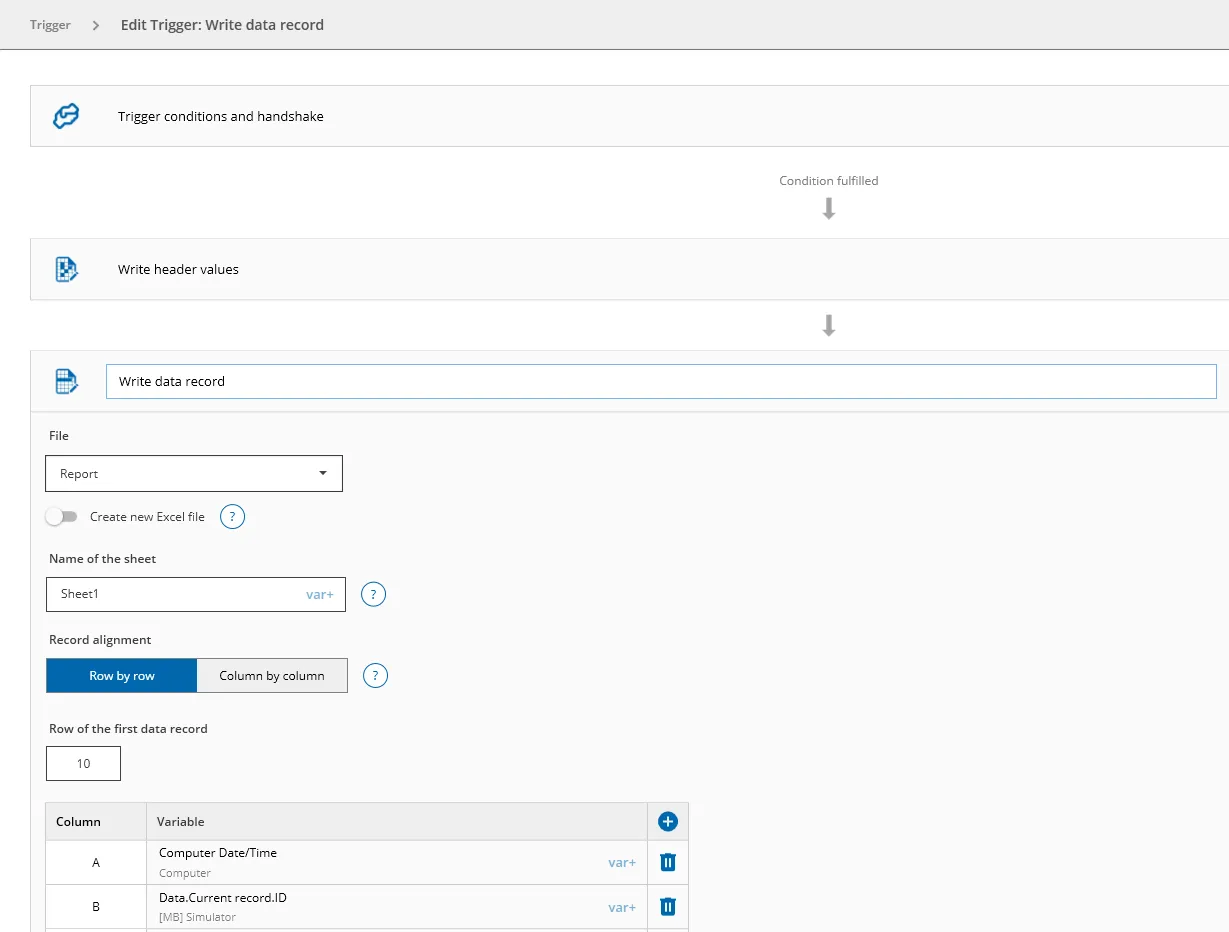This screenshot has height=932, width=1229.
Task: Click the Data.Current record.ID variable text
Action: (x=223, y=898)
